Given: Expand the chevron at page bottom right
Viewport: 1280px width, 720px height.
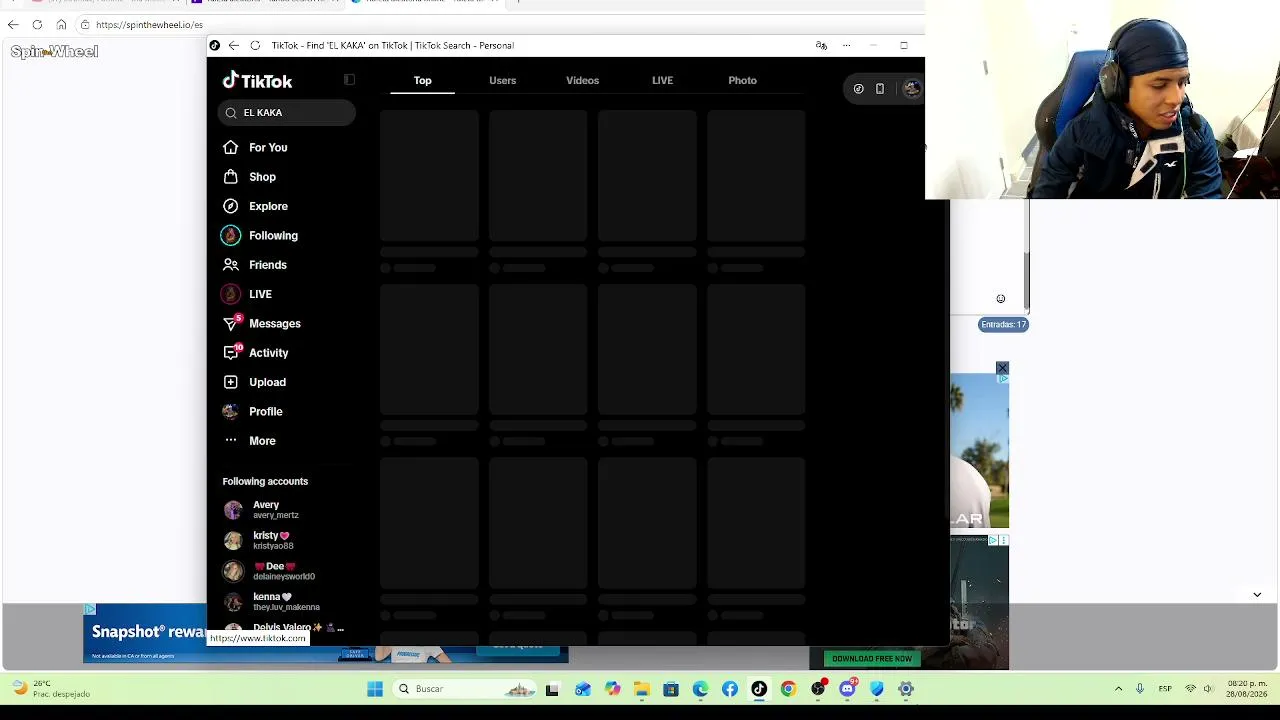Looking at the screenshot, I should [1257, 595].
